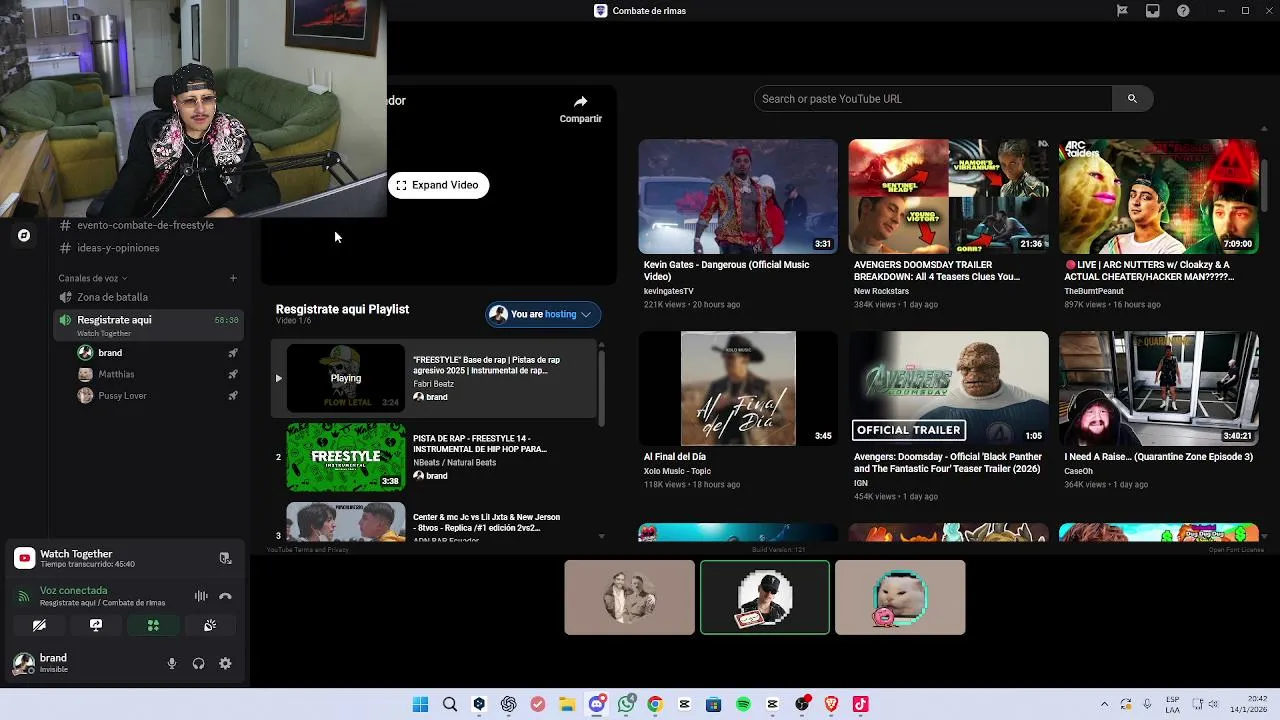The width and height of the screenshot is (1280, 720).
Task: Open the Discord inbox icon
Action: pyautogui.click(x=1153, y=11)
